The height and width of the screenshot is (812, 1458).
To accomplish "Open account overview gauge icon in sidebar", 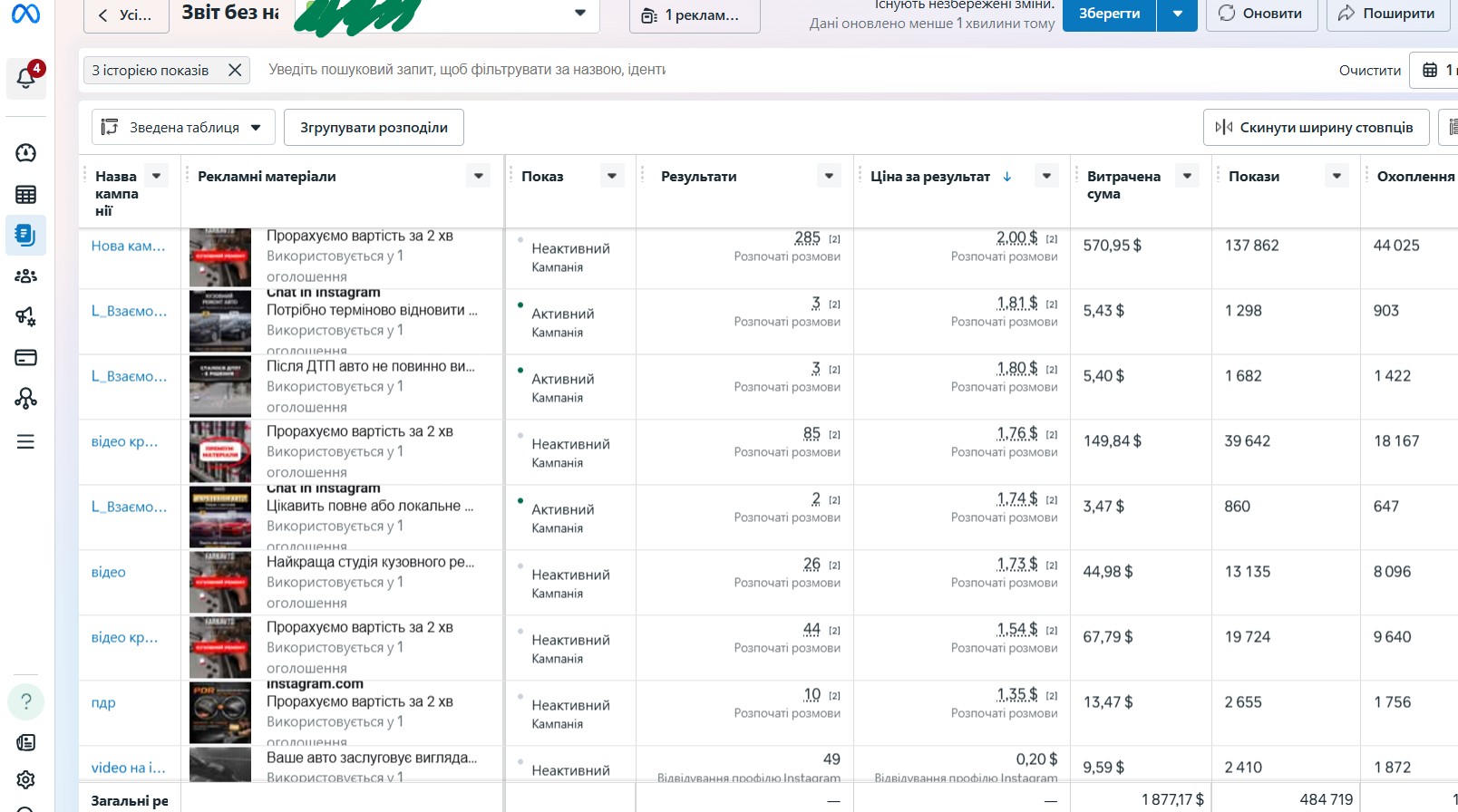I will (26, 152).
